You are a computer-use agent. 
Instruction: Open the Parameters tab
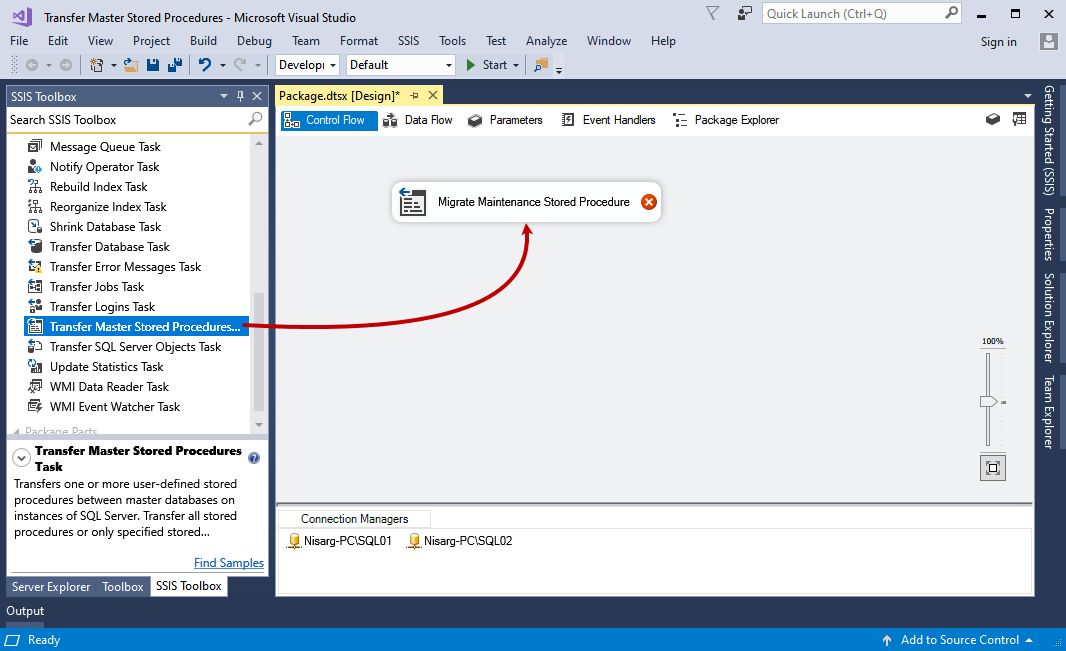(505, 120)
